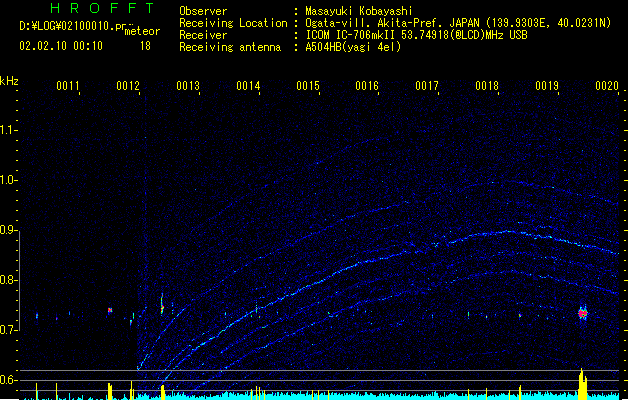Select the ICOM IC-706mkII receiver details
The height and width of the screenshot is (400, 629).
pos(416,35)
